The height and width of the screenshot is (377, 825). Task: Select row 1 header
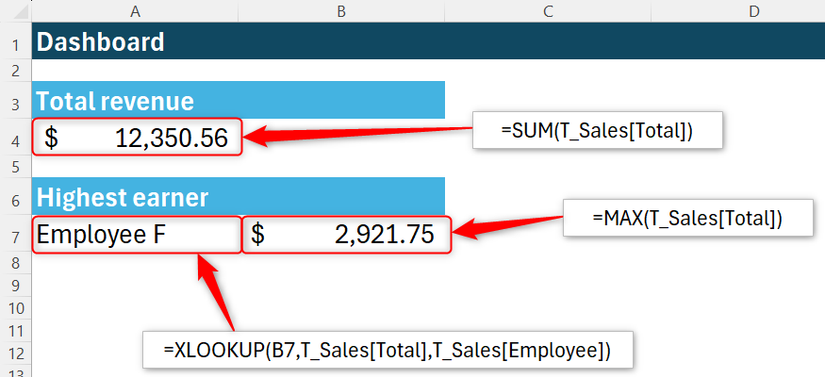16,41
